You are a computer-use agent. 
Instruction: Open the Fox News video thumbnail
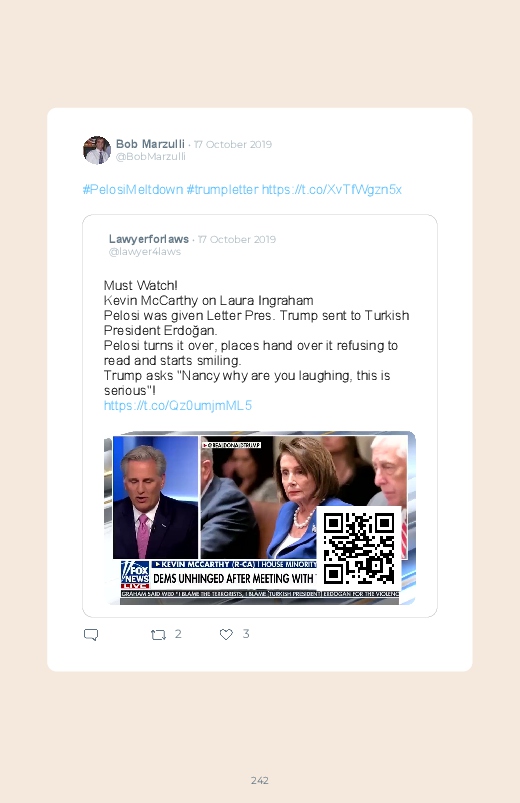pos(260,518)
